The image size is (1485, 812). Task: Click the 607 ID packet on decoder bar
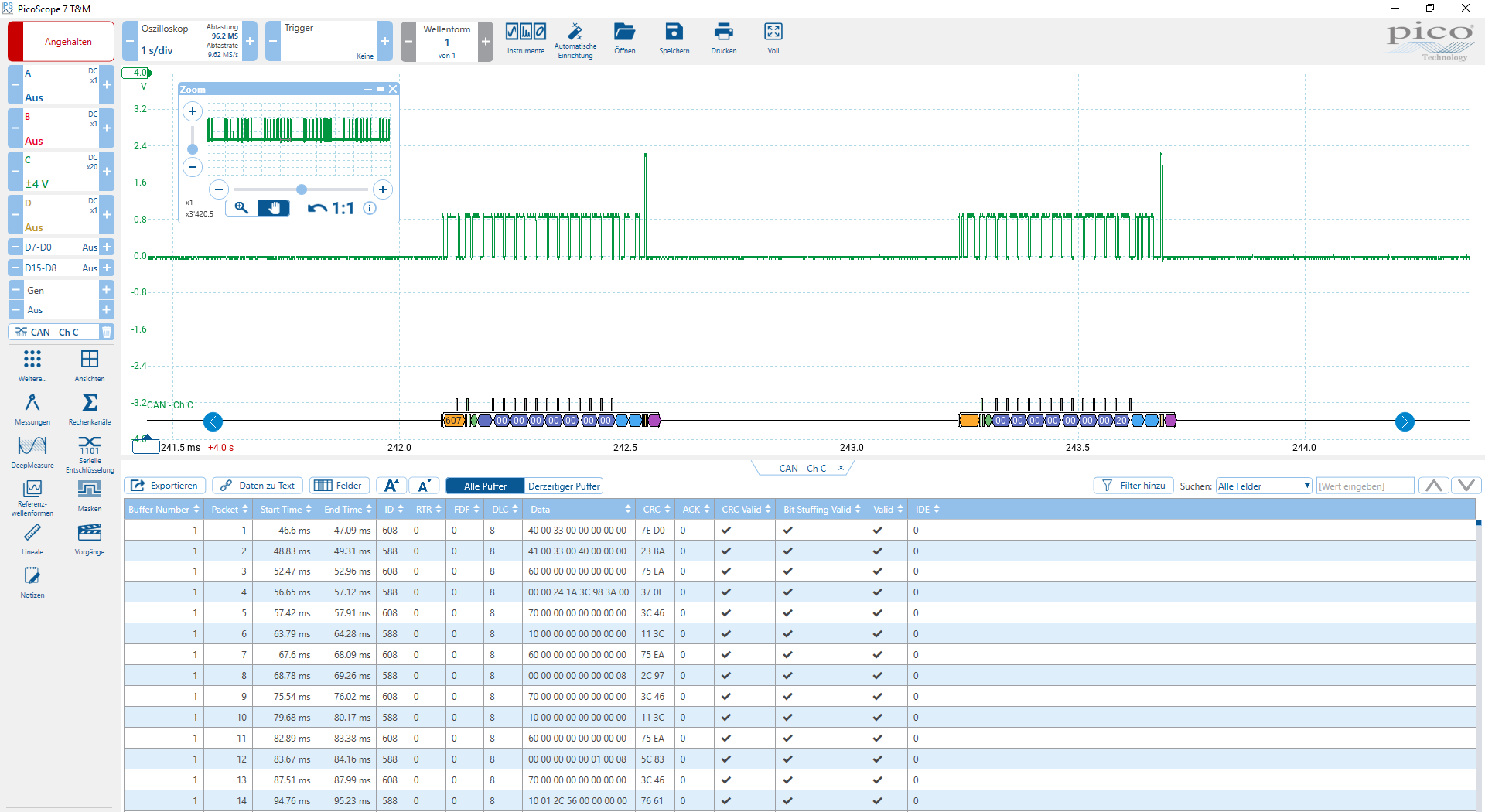[453, 421]
